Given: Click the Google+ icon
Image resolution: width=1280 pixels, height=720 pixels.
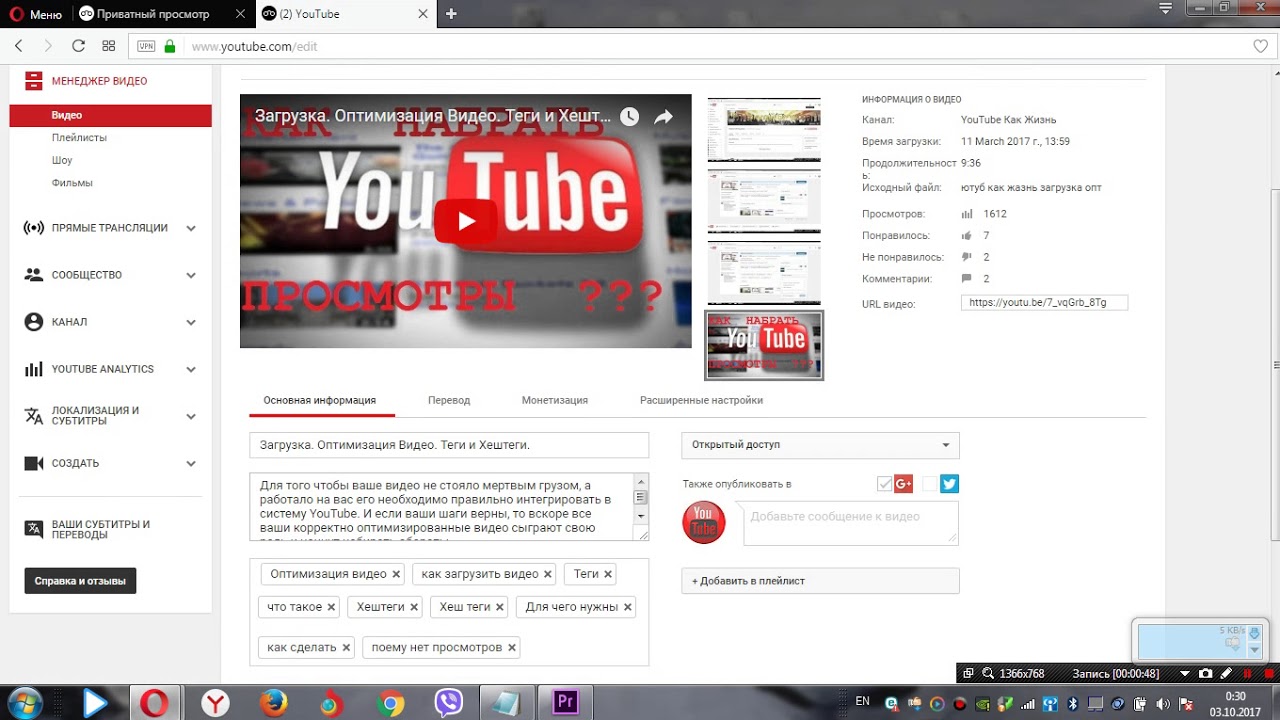Looking at the screenshot, I should coord(904,484).
